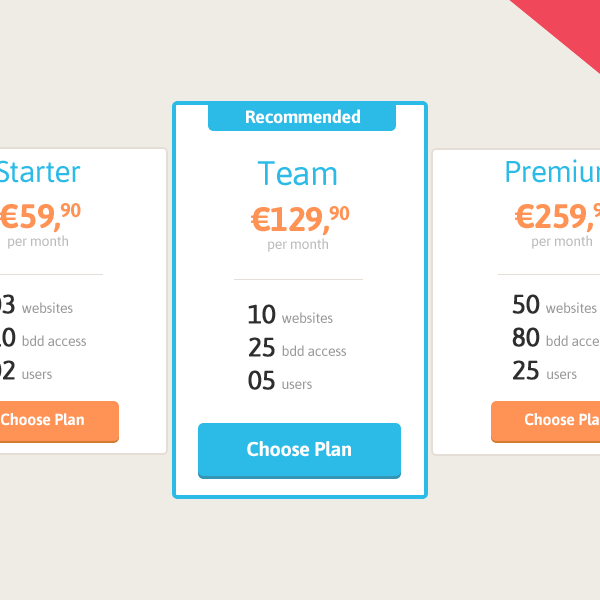The width and height of the screenshot is (600, 600).
Task: Click the €59,90 Starter price
Action: tap(40, 215)
